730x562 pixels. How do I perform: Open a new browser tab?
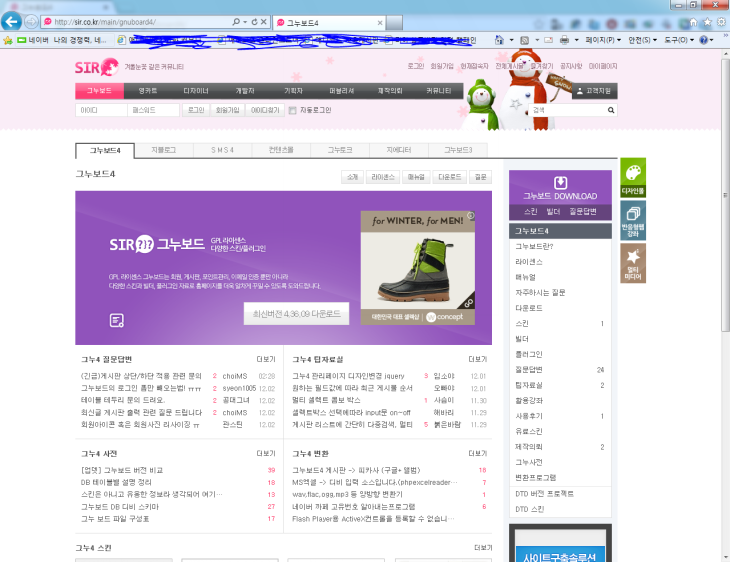pyautogui.click(x=394, y=22)
